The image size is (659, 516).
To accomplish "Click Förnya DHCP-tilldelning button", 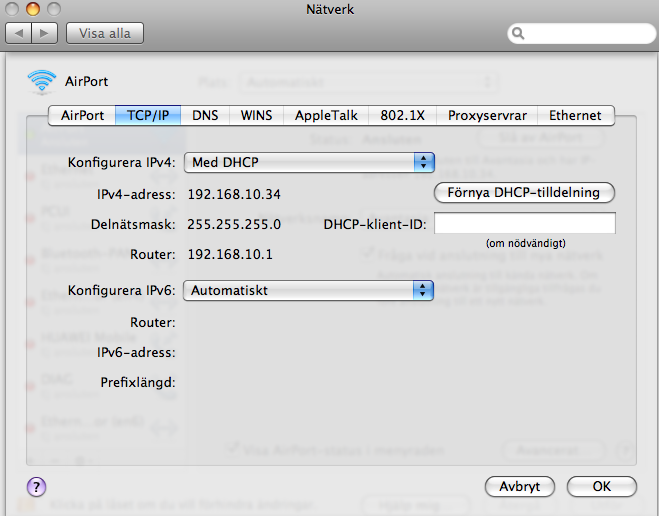I will click(524, 192).
